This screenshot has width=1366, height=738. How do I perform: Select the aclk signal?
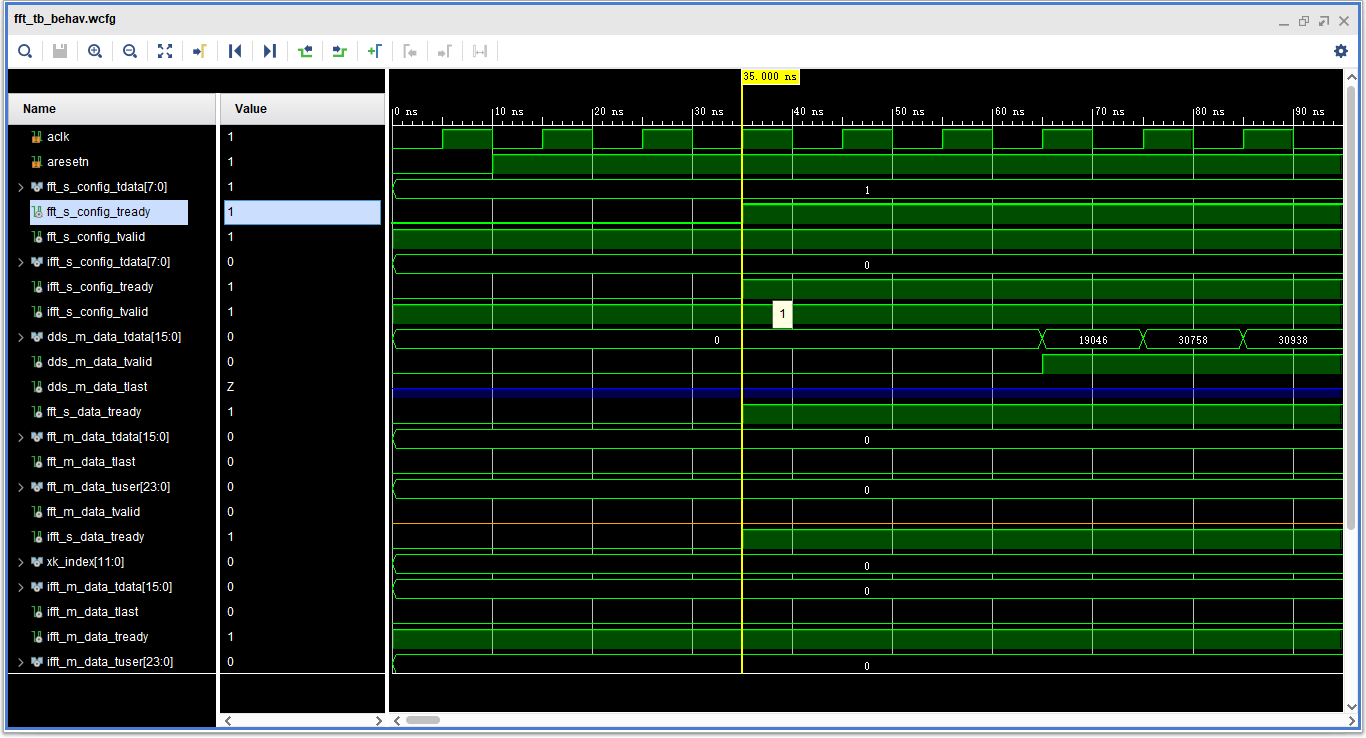coord(58,137)
